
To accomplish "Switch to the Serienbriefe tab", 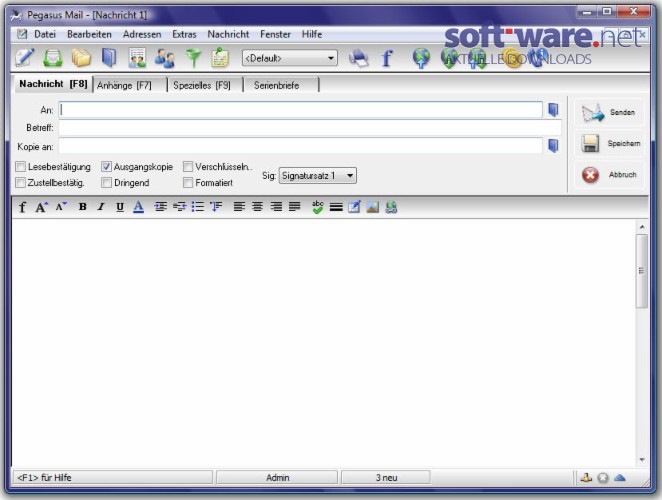I will pyautogui.click(x=281, y=85).
